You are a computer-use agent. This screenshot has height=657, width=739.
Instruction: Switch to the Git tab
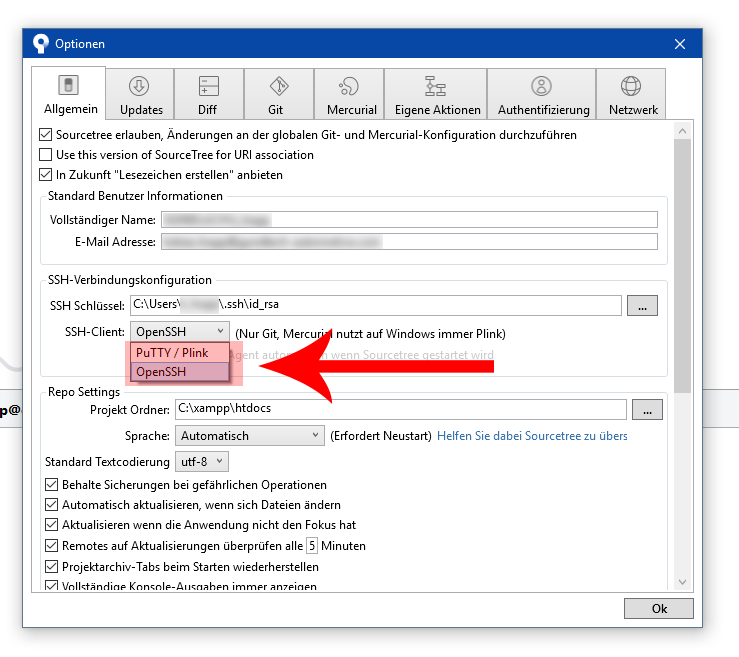[279, 94]
